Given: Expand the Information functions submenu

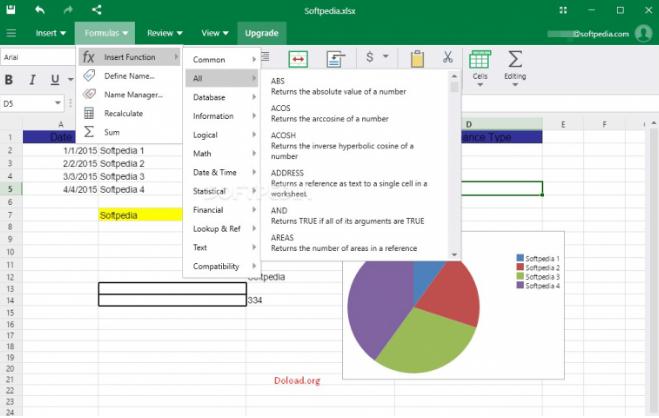Looking at the screenshot, I should coord(221,116).
